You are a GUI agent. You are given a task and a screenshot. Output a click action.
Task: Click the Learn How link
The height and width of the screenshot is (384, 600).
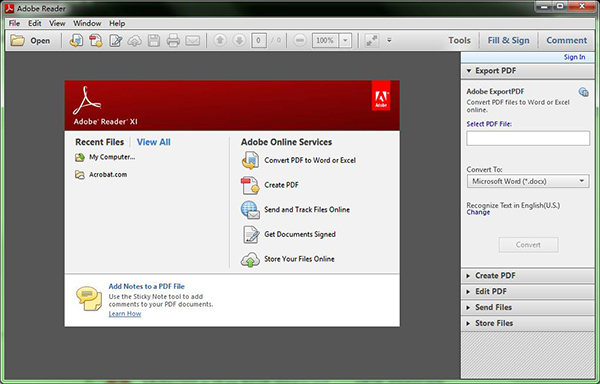point(125,314)
